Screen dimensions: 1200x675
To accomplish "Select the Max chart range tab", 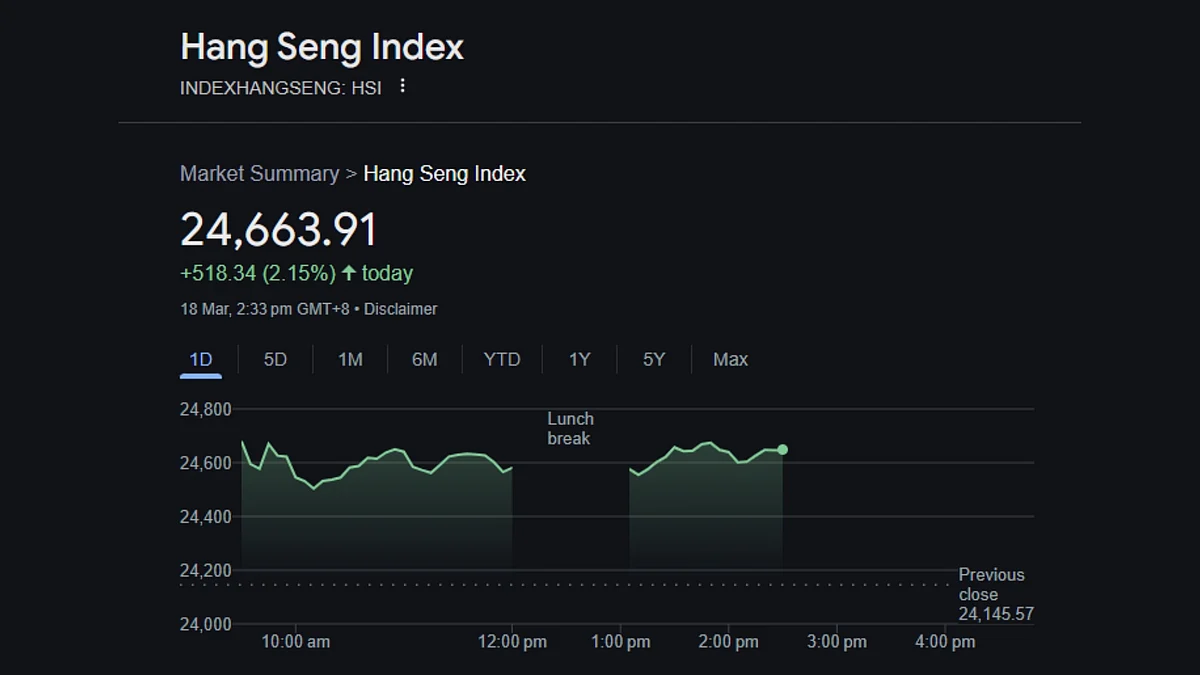I will (730, 359).
